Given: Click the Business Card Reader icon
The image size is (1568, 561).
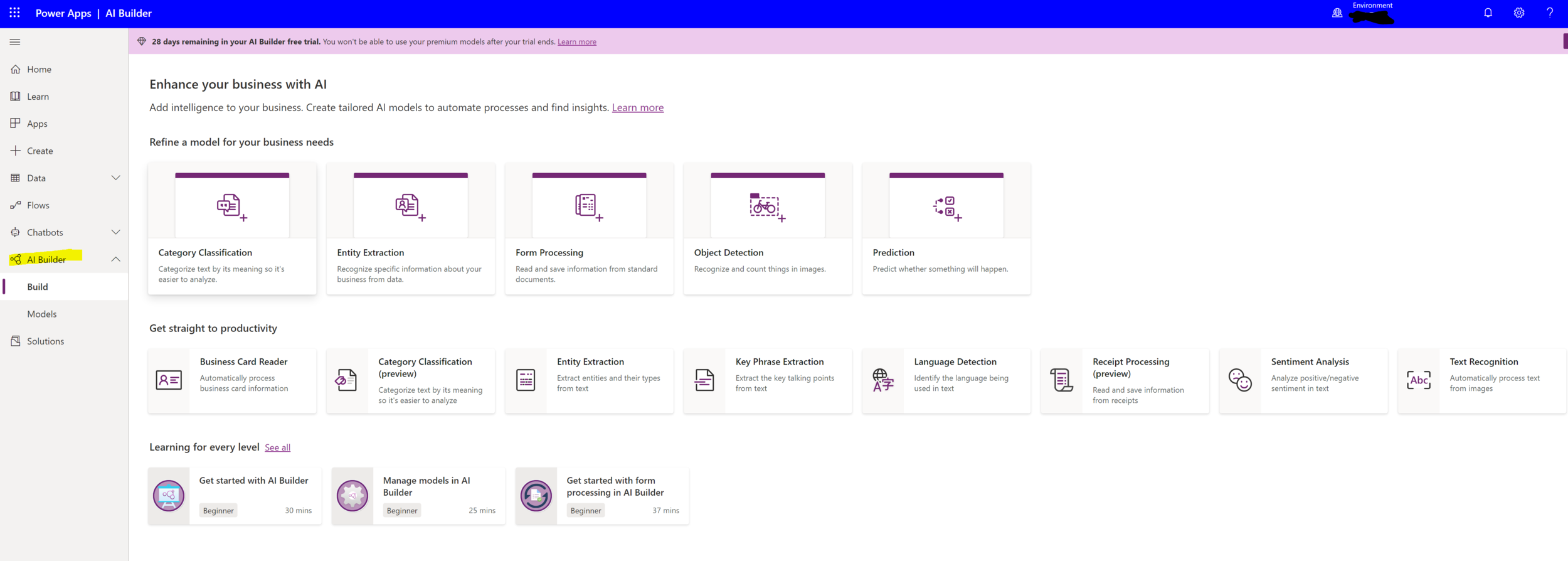Looking at the screenshot, I should 169,380.
